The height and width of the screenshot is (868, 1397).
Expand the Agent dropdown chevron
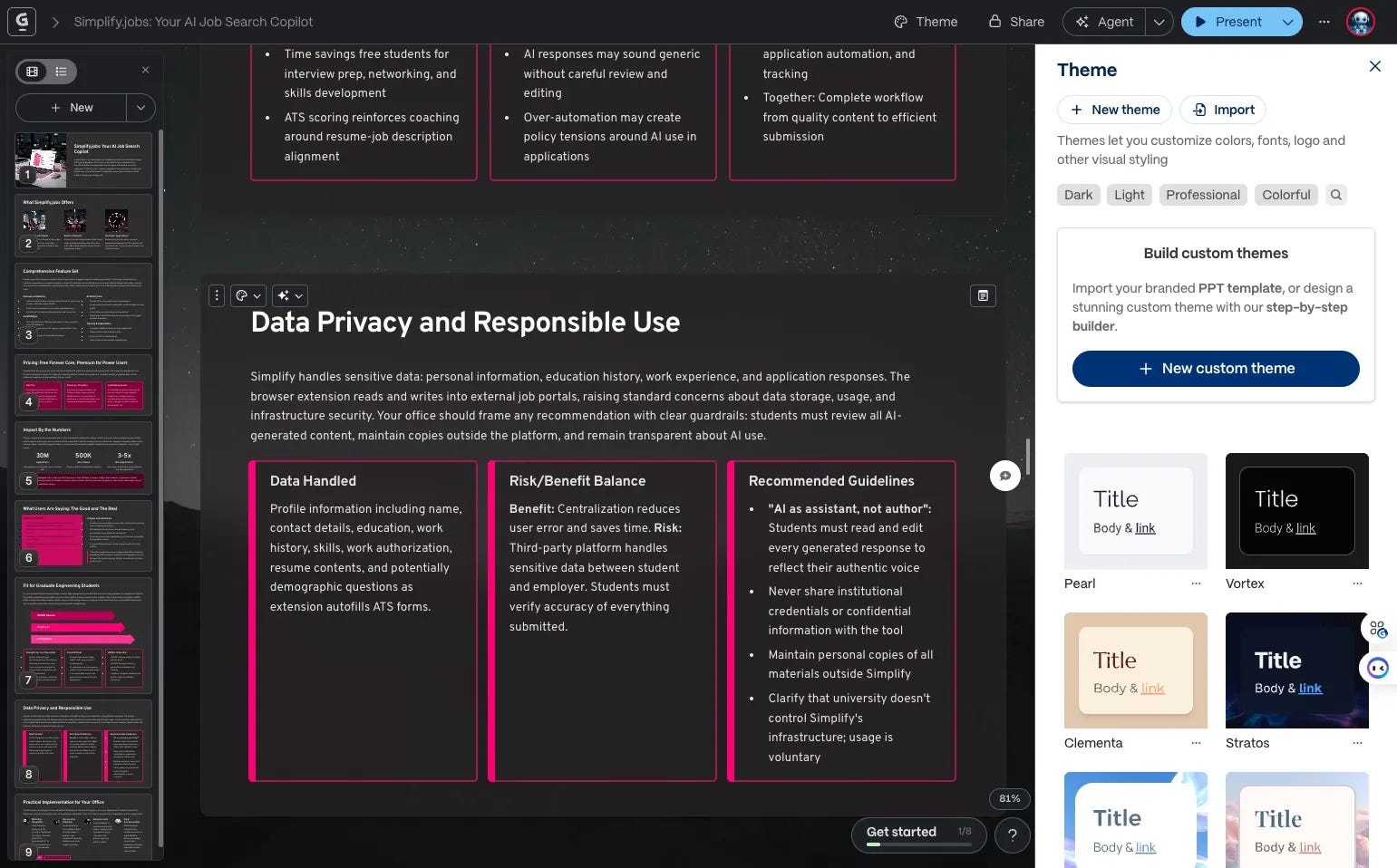(x=1159, y=22)
